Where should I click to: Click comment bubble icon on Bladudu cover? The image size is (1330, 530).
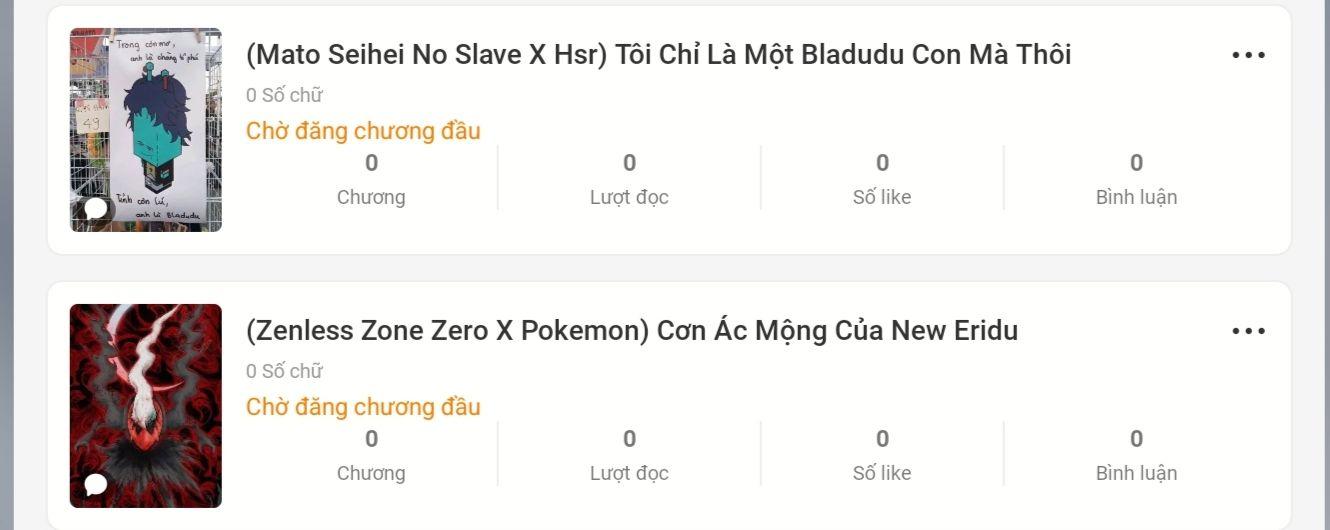click(96, 209)
